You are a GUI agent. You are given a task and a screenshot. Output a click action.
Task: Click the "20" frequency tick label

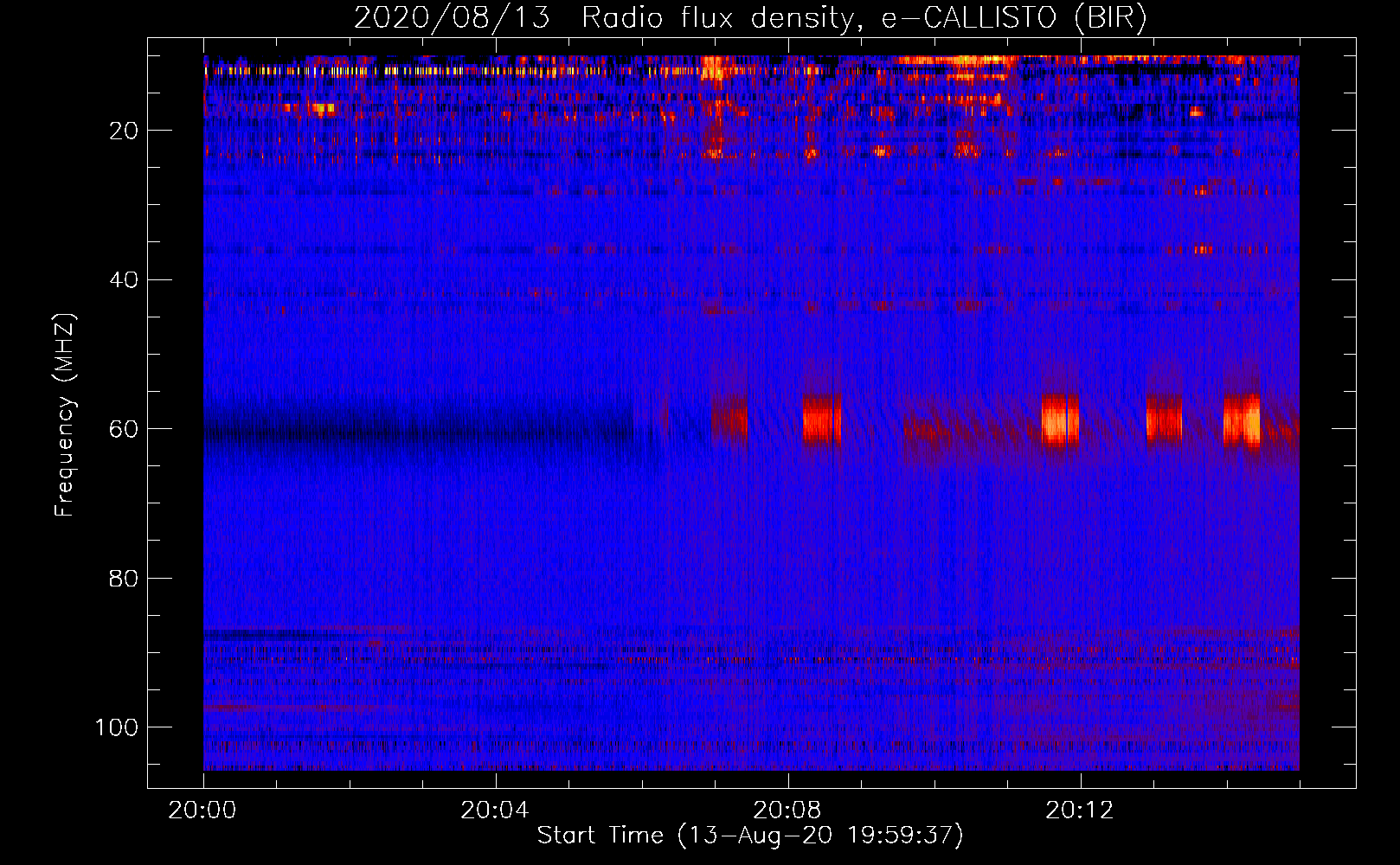(124, 131)
